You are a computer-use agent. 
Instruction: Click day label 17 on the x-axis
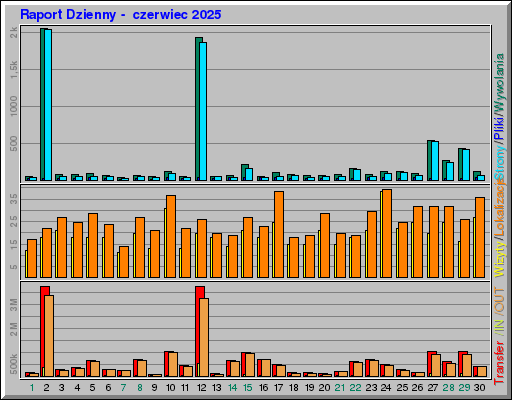point(278,388)
